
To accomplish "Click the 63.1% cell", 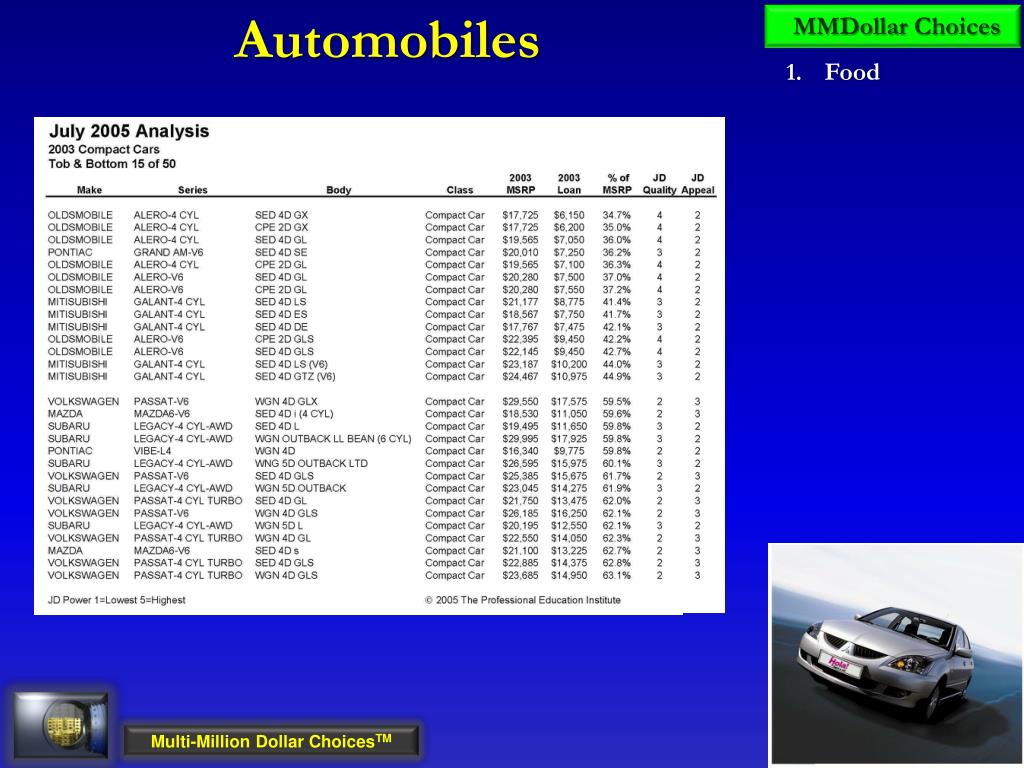I will (616, 575).
